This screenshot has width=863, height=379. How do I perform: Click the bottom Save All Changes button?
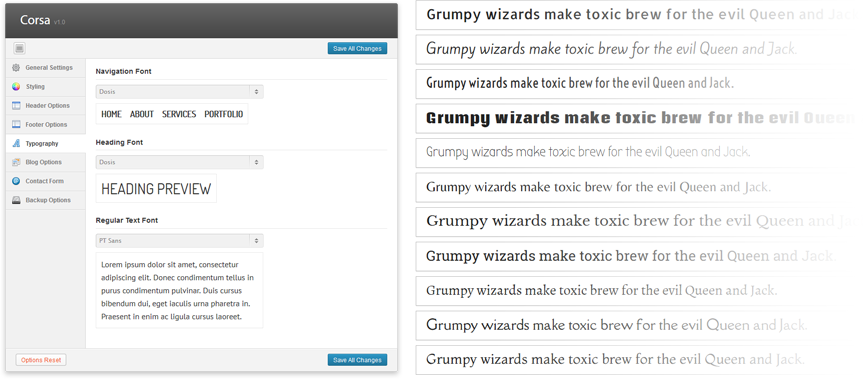point(357,360)
